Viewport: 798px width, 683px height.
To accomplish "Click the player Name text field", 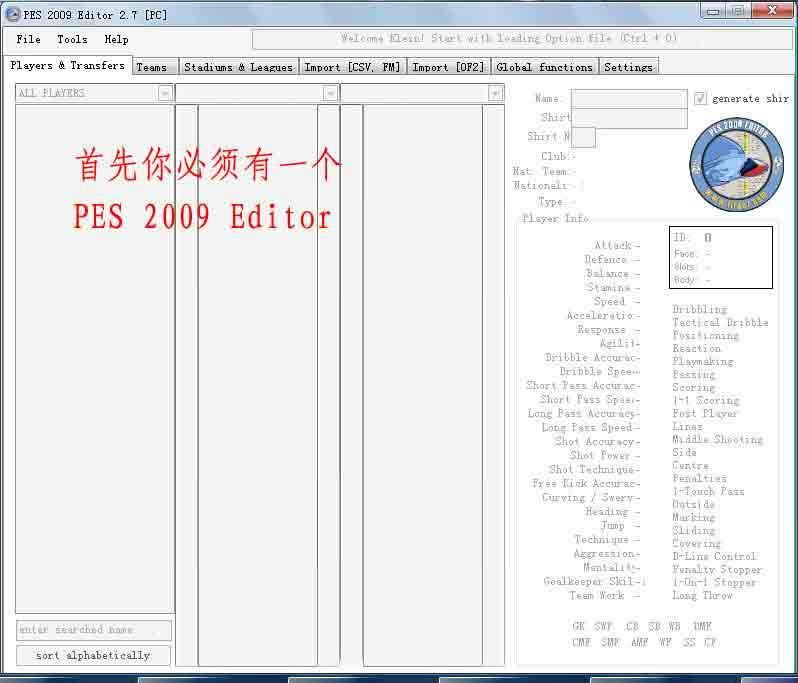I will tap(629, 99).
